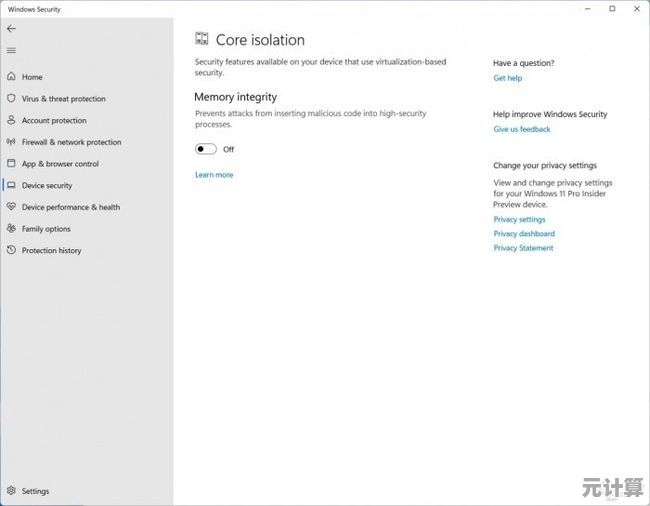Screen dimensions: 650x506
Task: Click the Account protection person icon
Action: pos(11,121)
